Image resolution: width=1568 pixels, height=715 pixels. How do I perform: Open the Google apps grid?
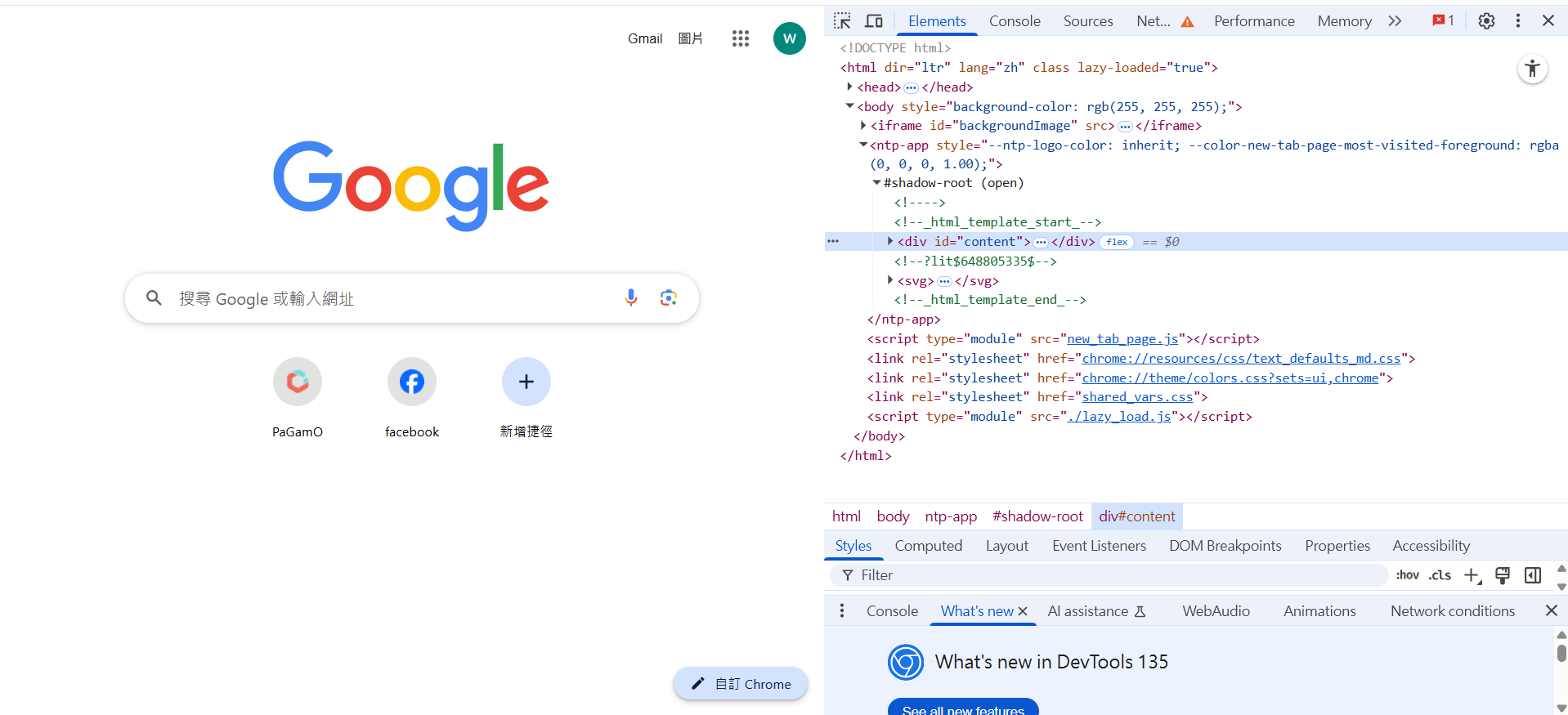pyautogui.click(x=741, y=38)
